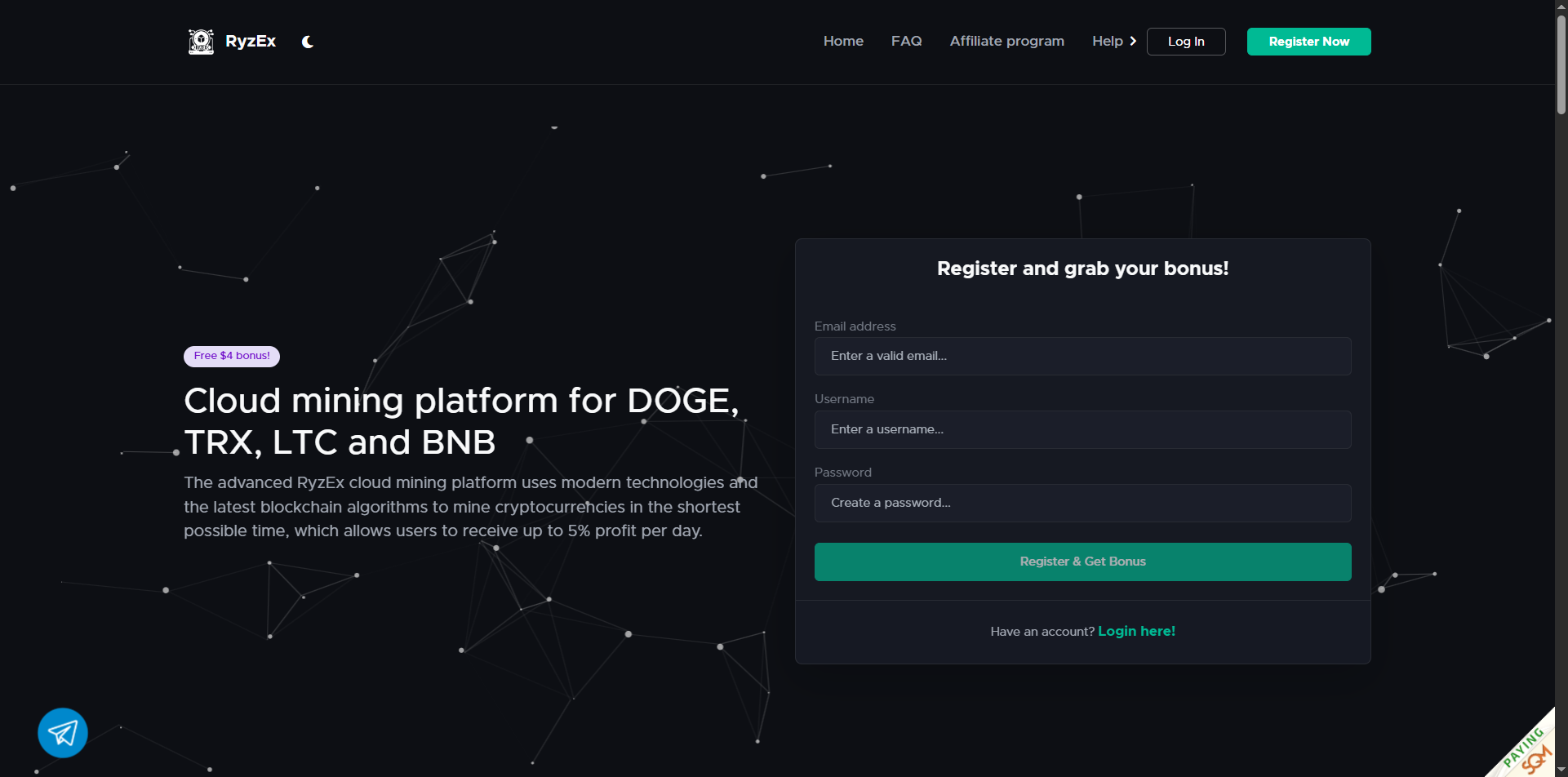The width and height of the screenshot is (1568, 777).
Task: Open the Affiliate program page
Action: 1006,42
